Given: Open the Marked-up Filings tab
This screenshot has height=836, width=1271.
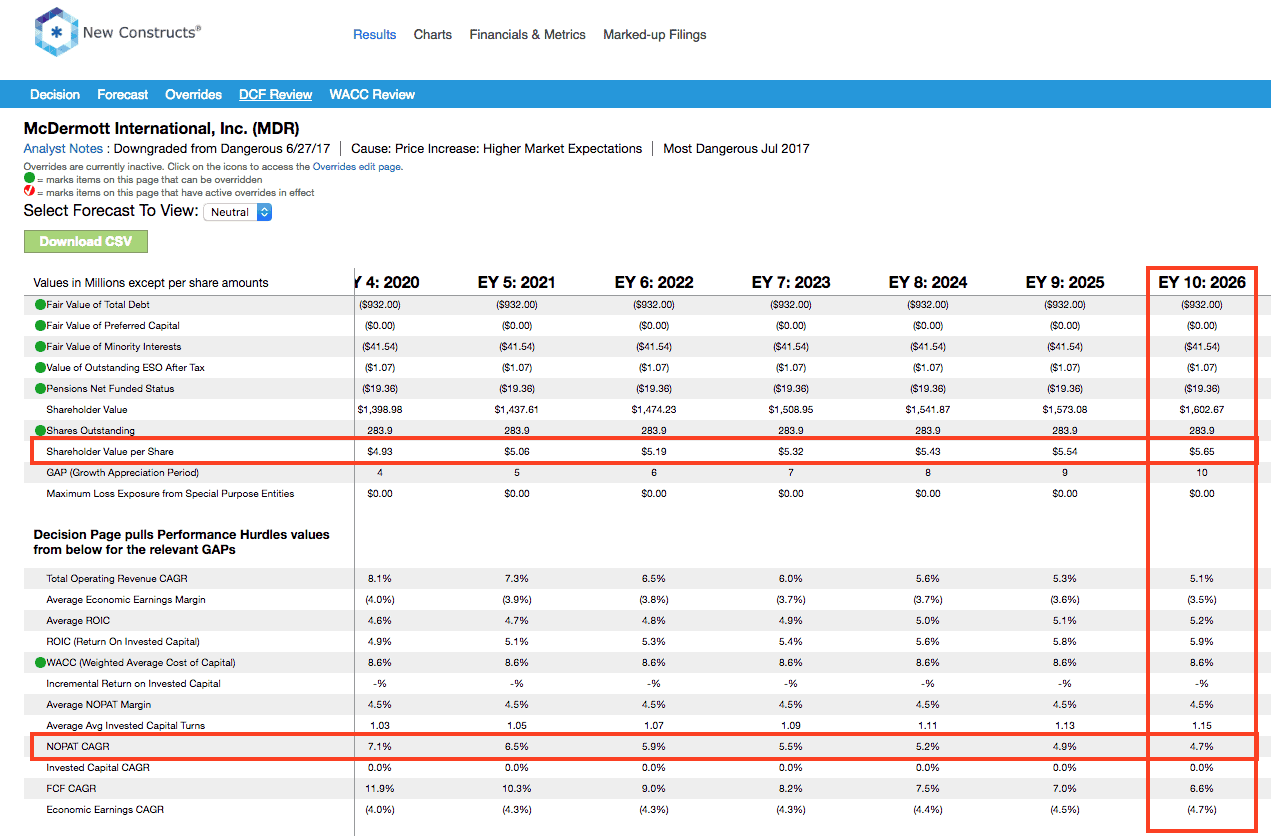Looking at the screenshot, I should click(655, 34).
